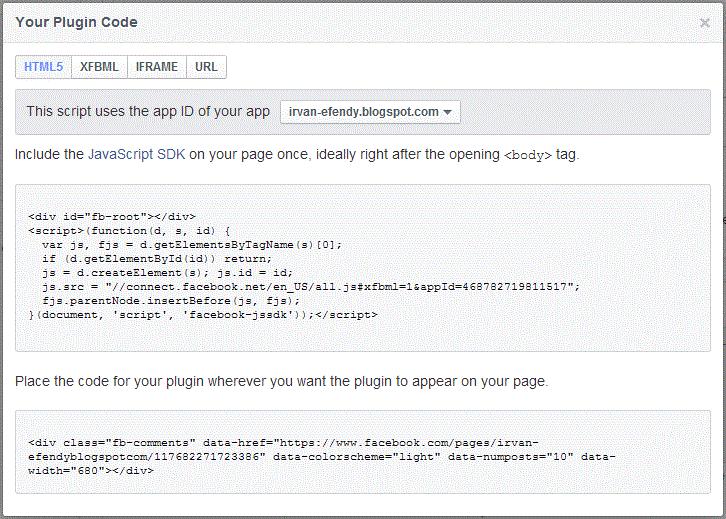The image size is (726, 519).
Task: Click the js = d.createElement(s) line
Action: point(167,273)
